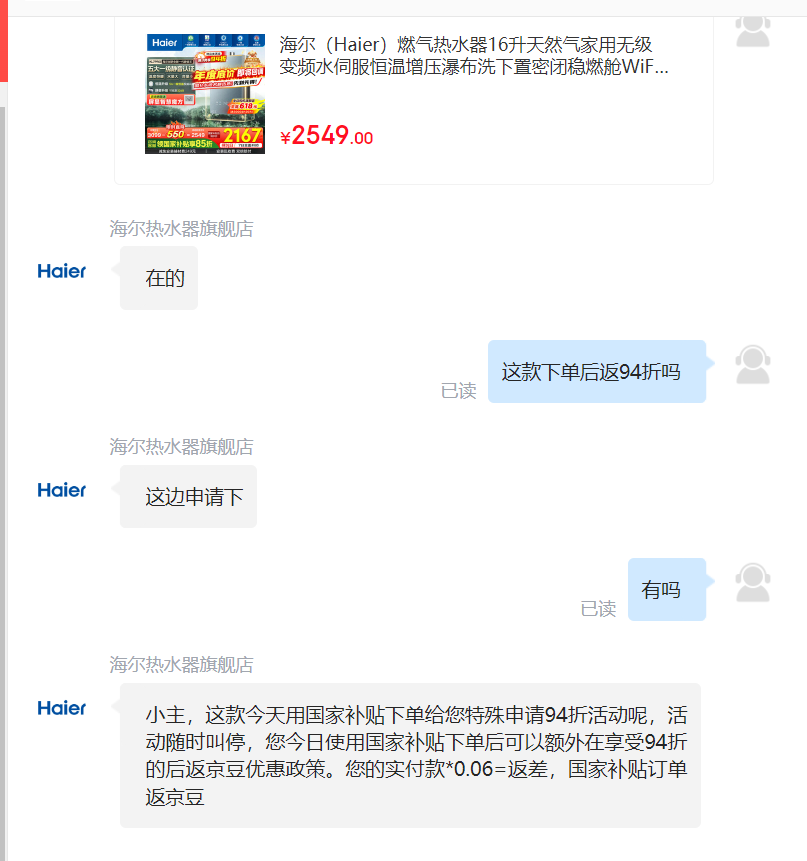Click 海尔热水器旗舰店 name above 在的
The height and width of the screenshot is (861, 807).
[181, 228]
